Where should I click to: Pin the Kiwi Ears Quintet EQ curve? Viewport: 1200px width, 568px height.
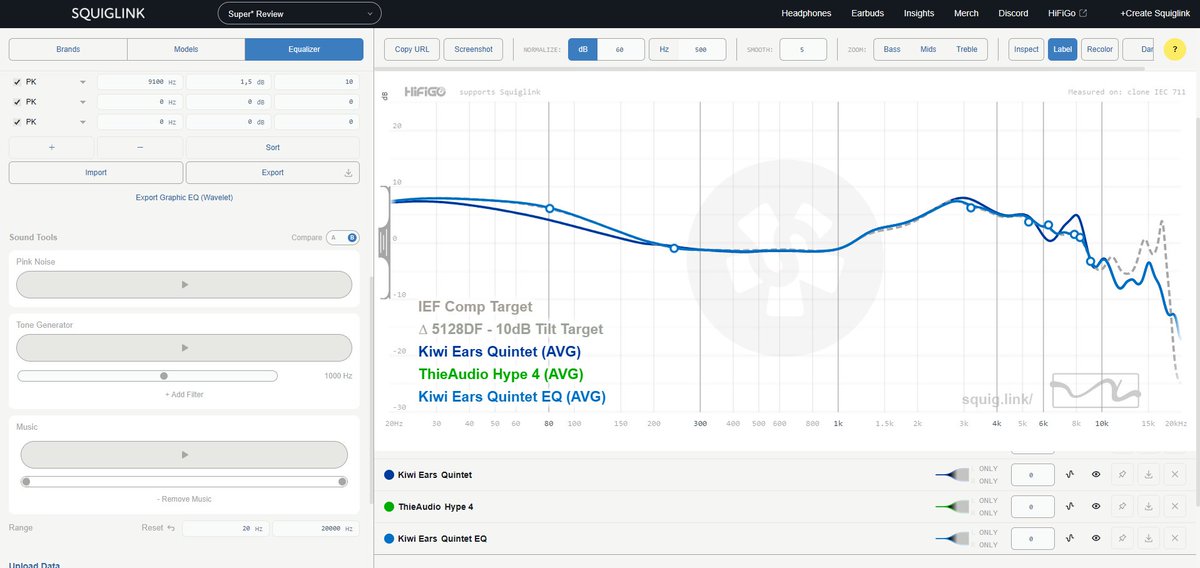(1123, 539)
